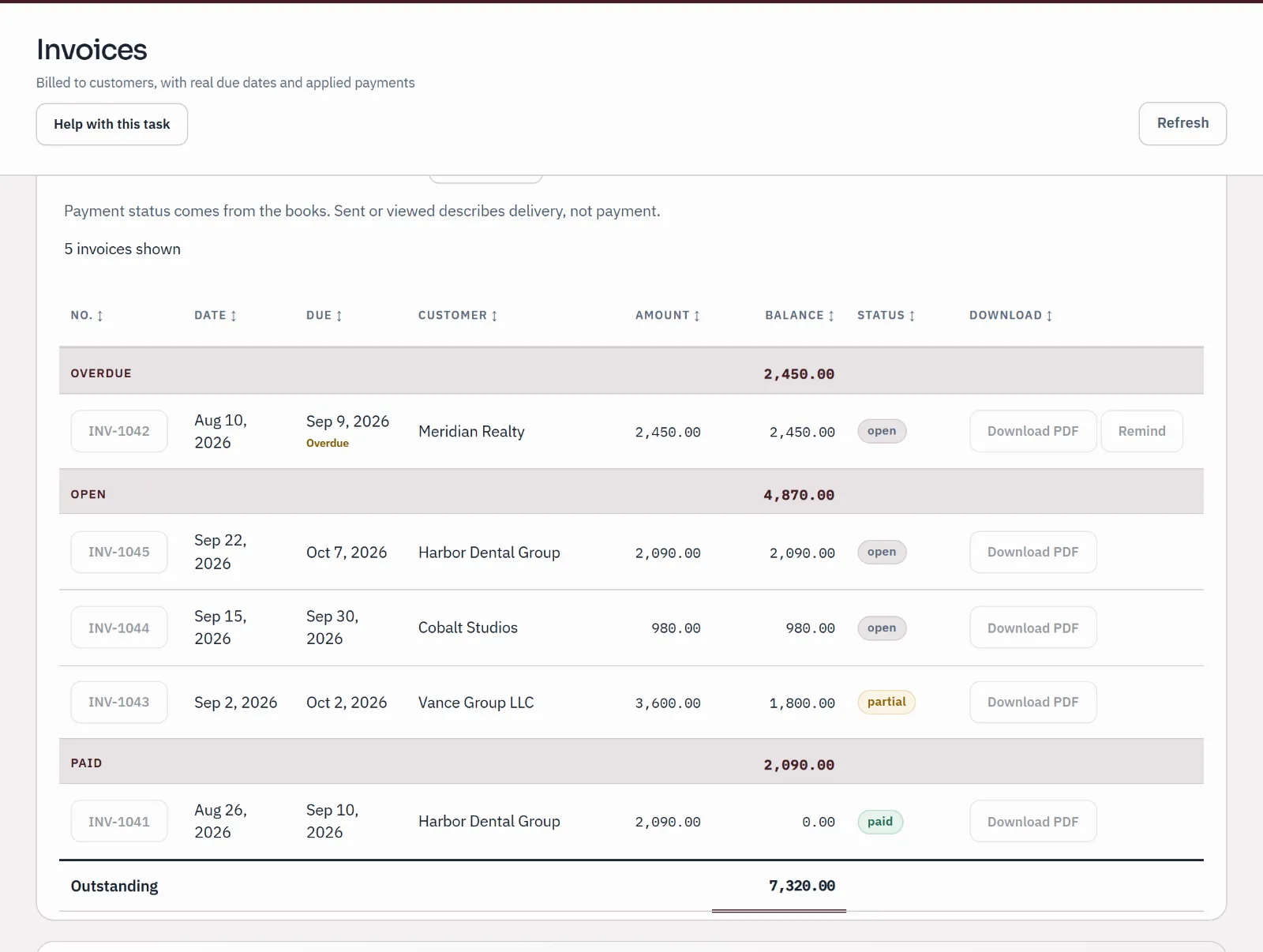This screenshot has height=952, width=1263.
Task: Sort by the AMOUNT column header
Action: (668, 315)
